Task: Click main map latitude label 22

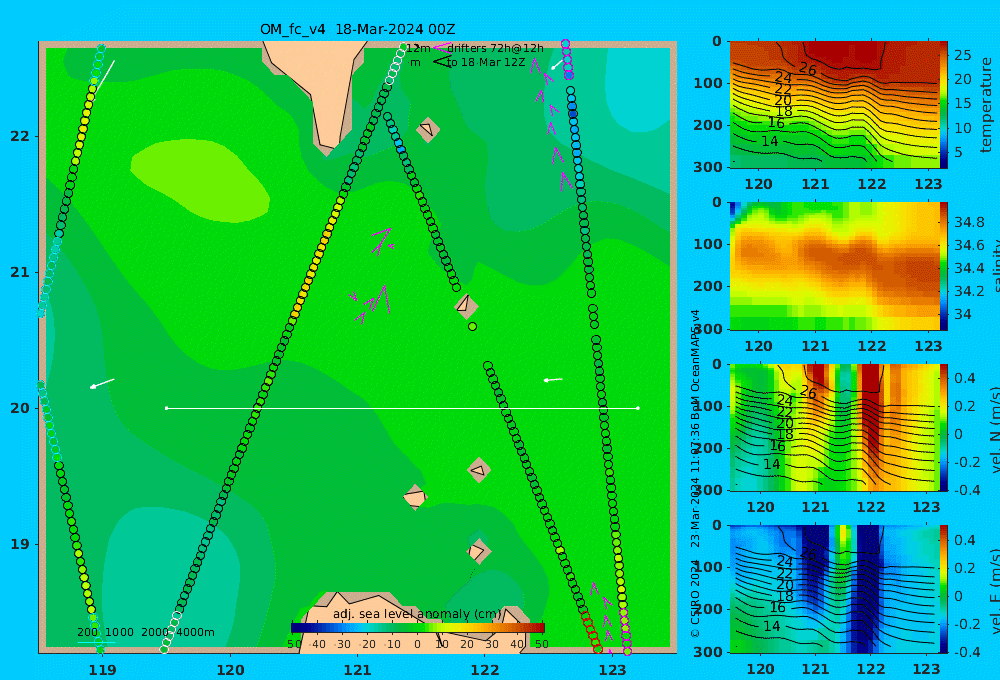Action: point(19,136)
